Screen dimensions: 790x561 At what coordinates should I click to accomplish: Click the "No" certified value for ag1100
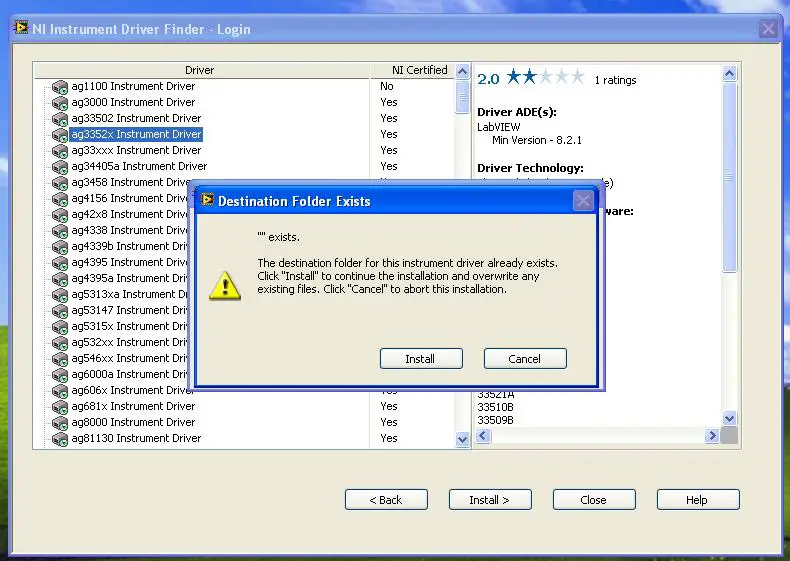pyautogui.click(x=387, y=86)
